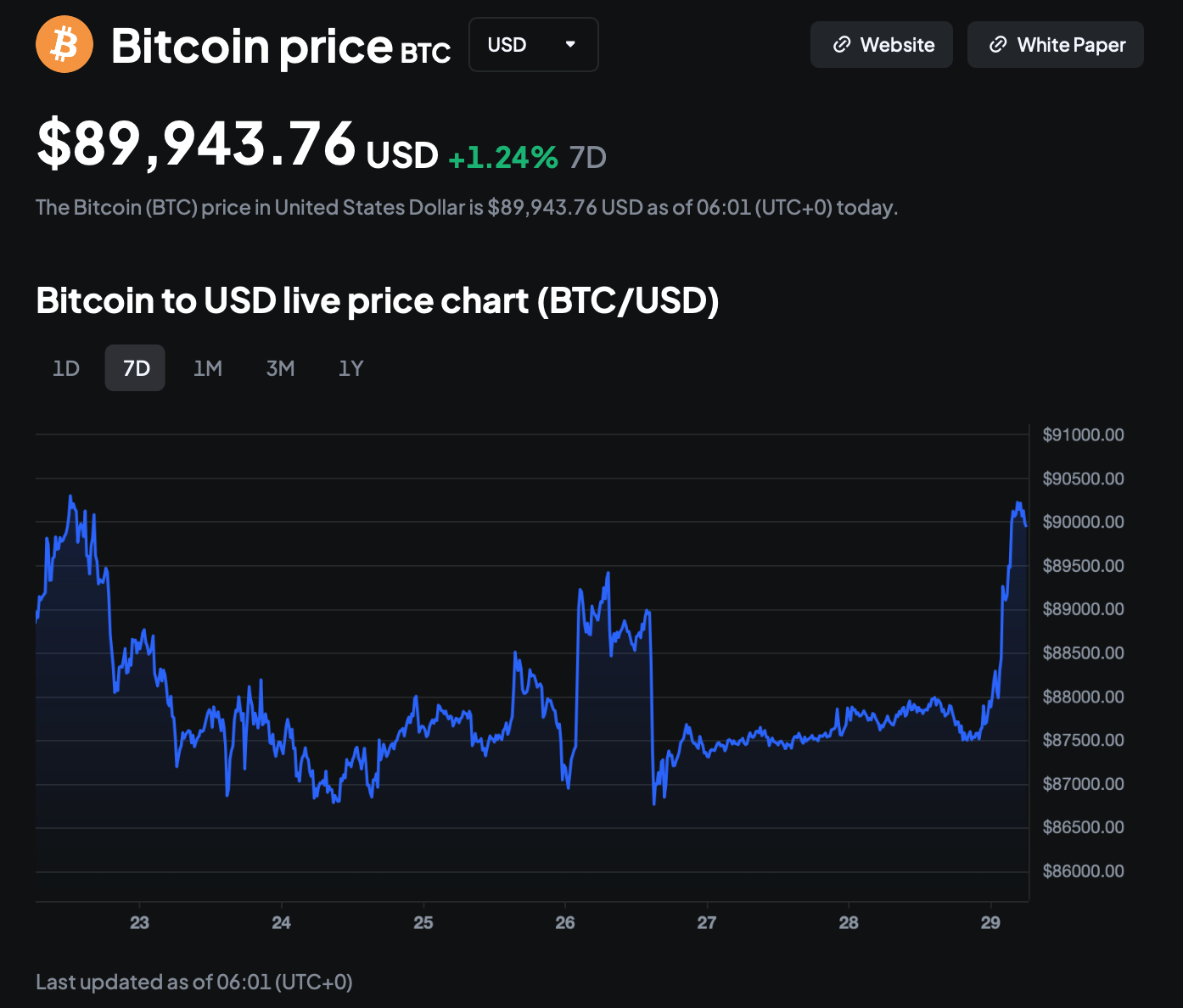Show the 1M price chart
1183x1008 pixels.
208,368
